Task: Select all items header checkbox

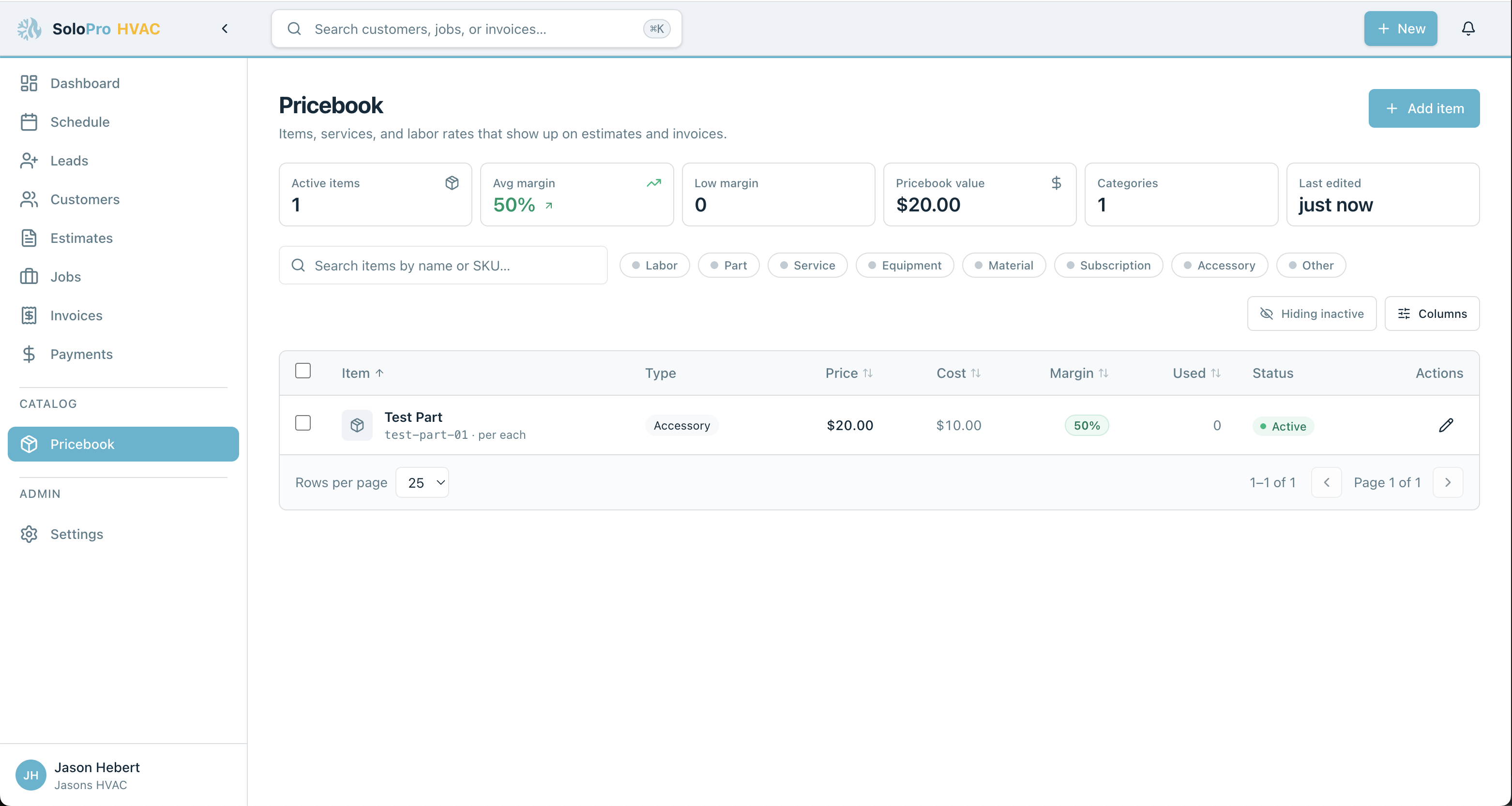Action: point(303,371)
